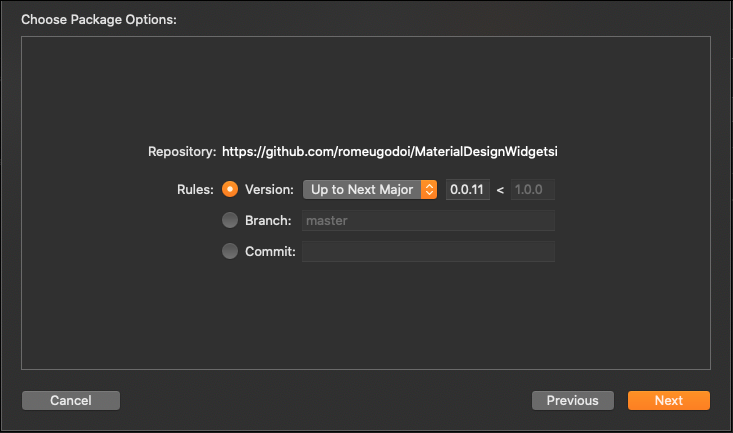Open the 'Up to Next Major' dropdown
This screenshot has height=433, width=733.
pyautogui.click(x=370, y=189)
